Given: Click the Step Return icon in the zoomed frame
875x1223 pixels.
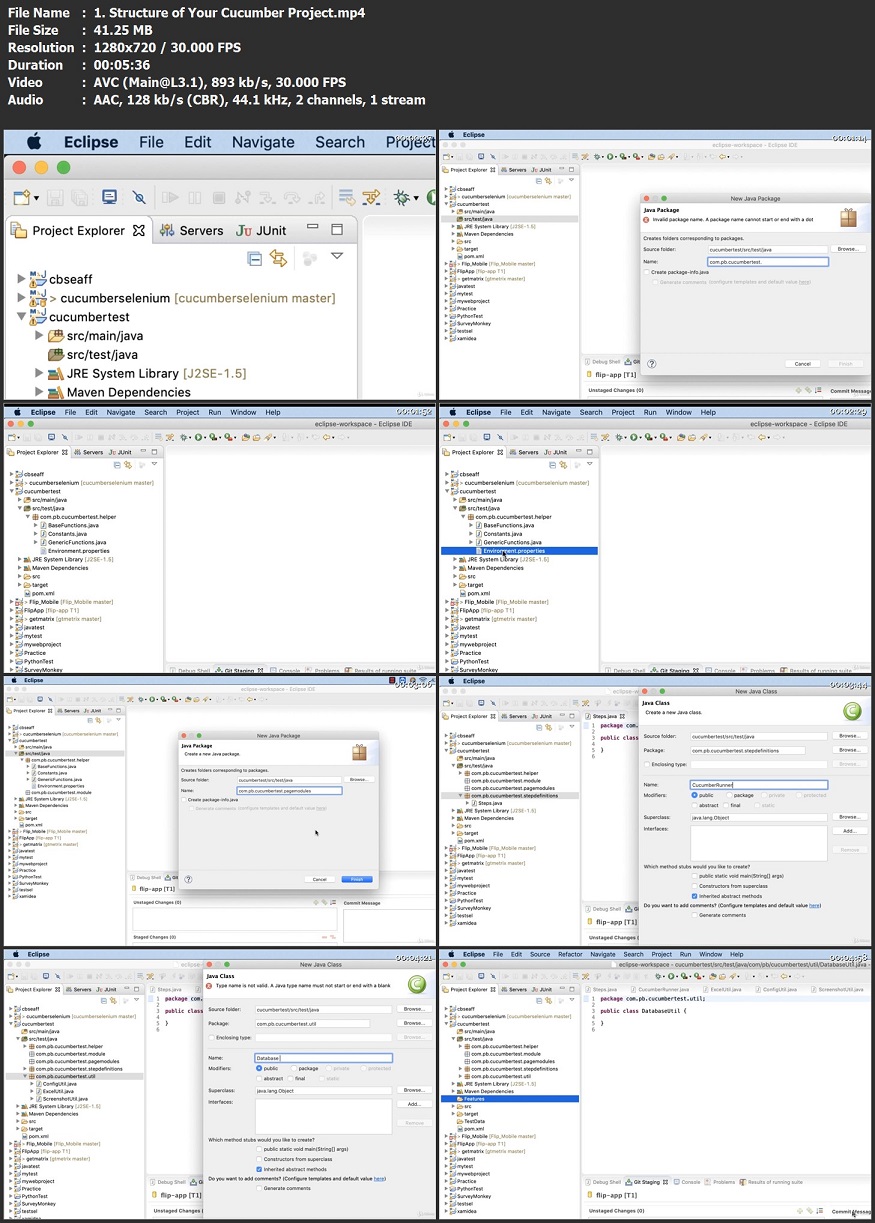Looking at the screenshot, I should 317,197.
